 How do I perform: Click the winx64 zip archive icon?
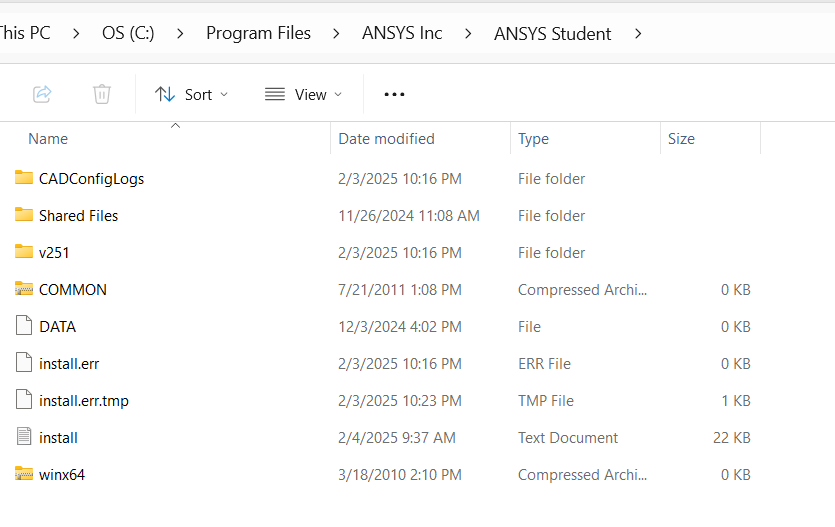(24, 474)
